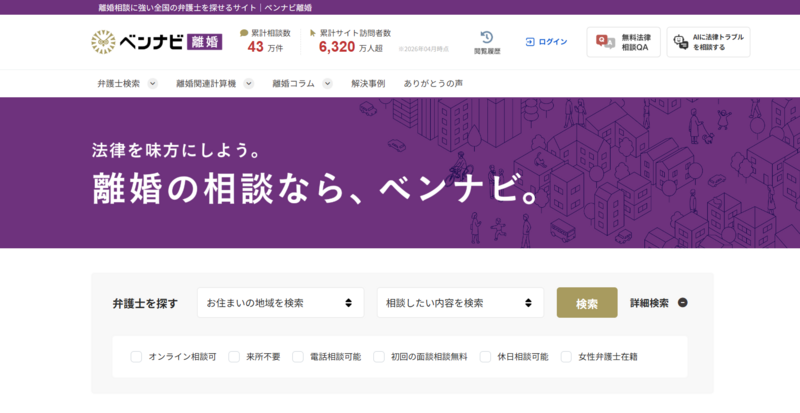Open the 弁護士検索 menu item

[x=118, y=84]
